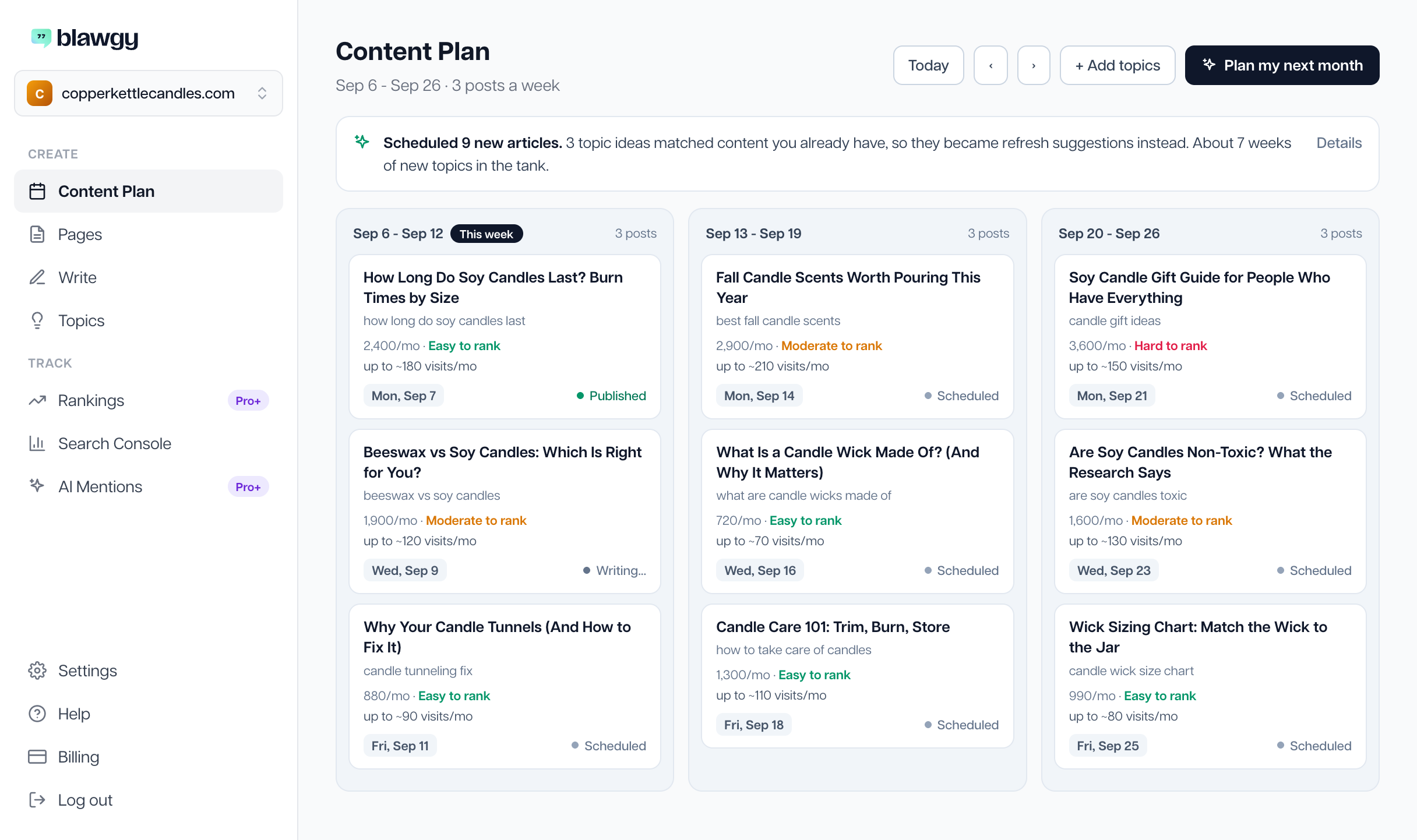Open 'Wick Sizing Chart' article card
Viewport: 1417px width, 840px height.
1210,686
